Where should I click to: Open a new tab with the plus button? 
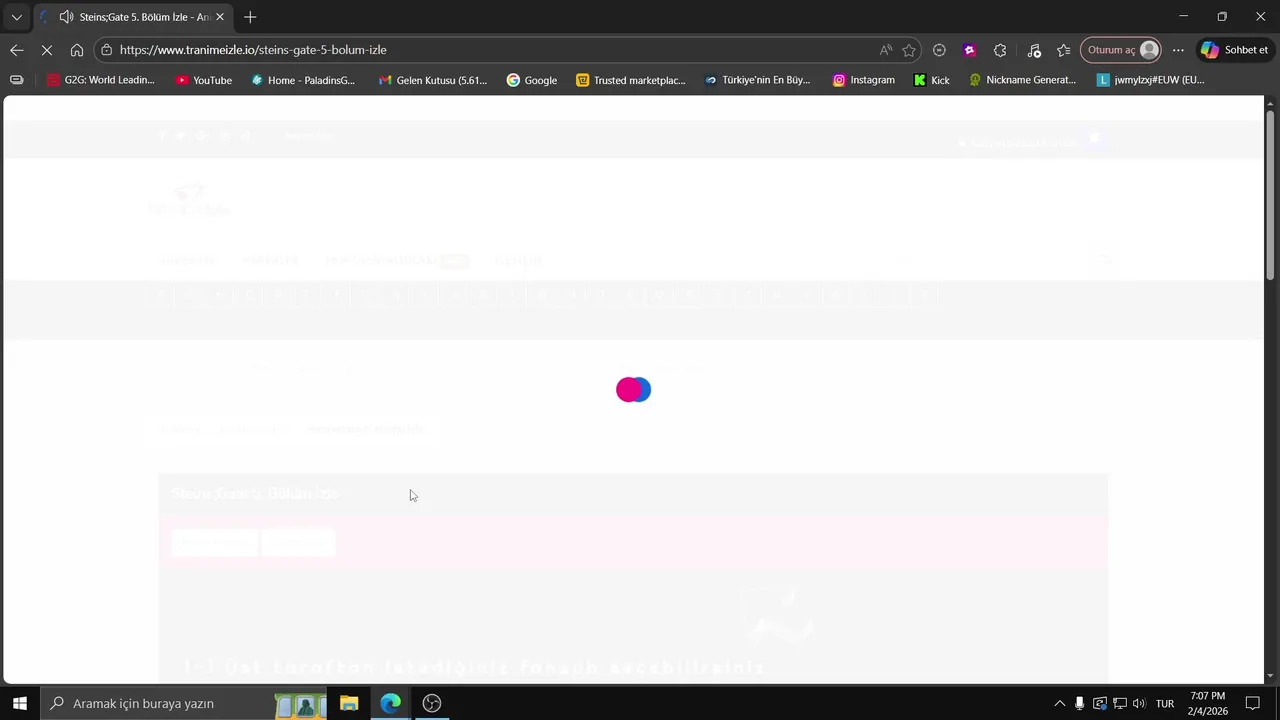pyautogui.click(x=250, y=17)
